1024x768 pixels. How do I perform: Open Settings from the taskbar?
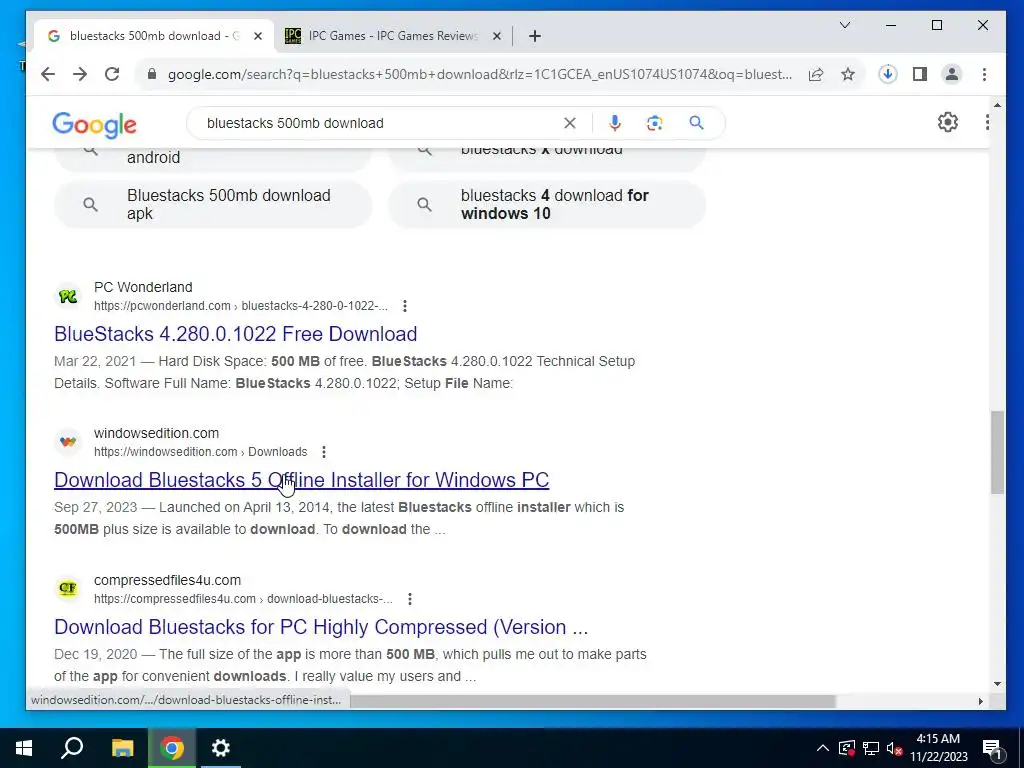[x=221, y=748]
